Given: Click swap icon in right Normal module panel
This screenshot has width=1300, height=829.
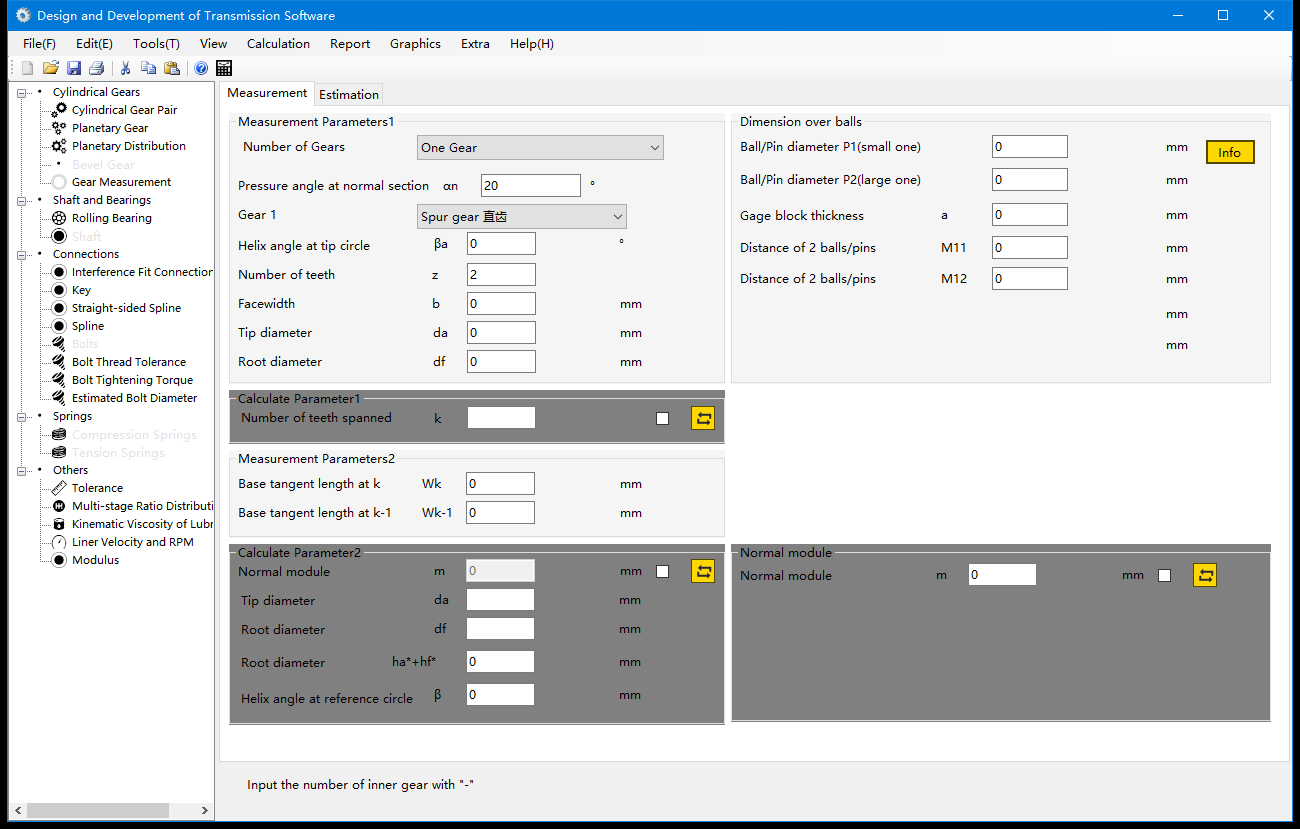Looking at the screenshot, I should 1205,575.
